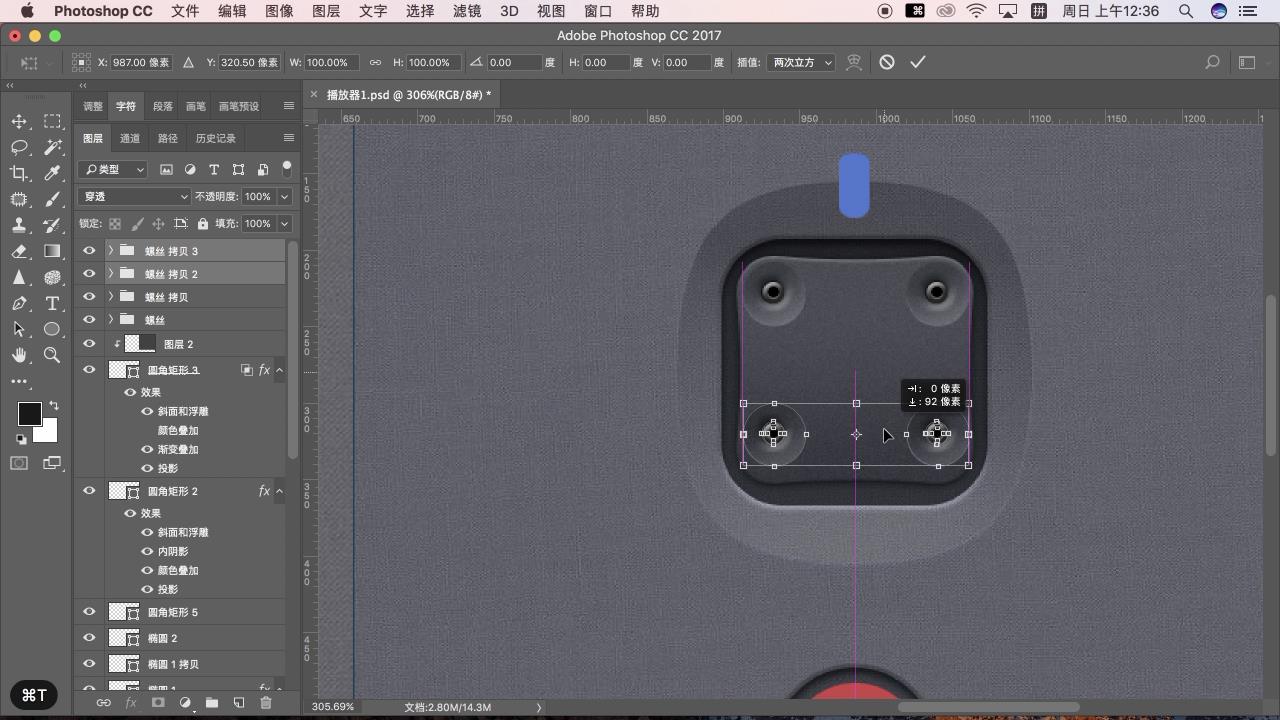Toggle visibility of 椭圆 2 layer

[89, 638]
